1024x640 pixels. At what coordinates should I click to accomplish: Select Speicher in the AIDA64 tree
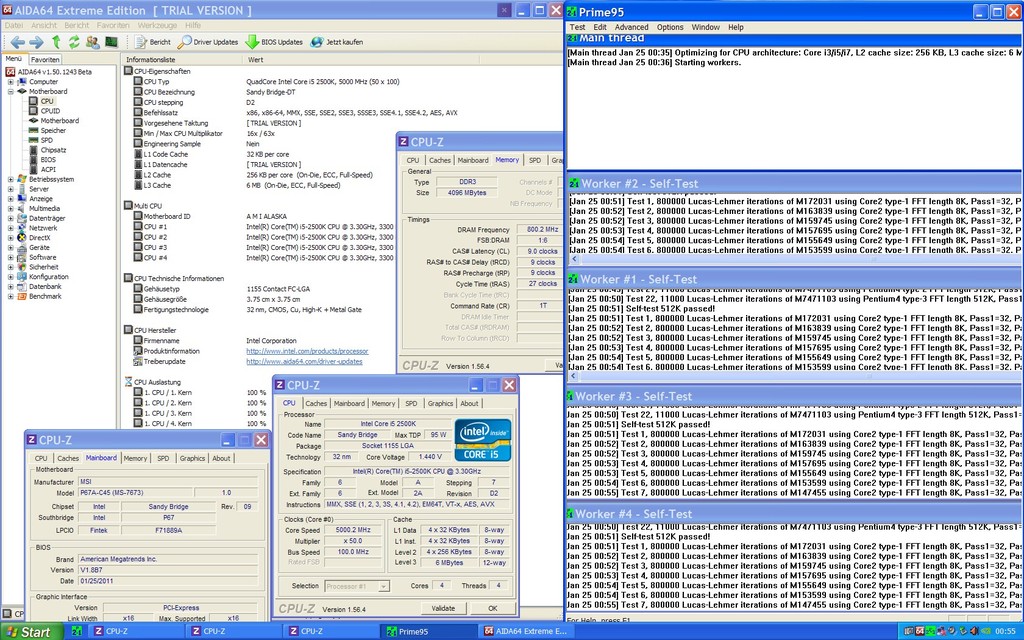tap(53, 131)
